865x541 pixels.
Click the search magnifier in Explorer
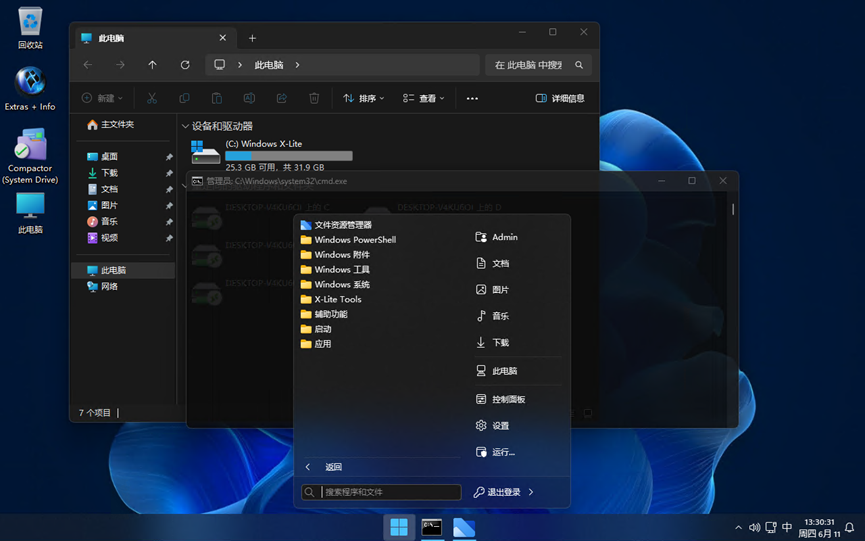coord(579,65)
